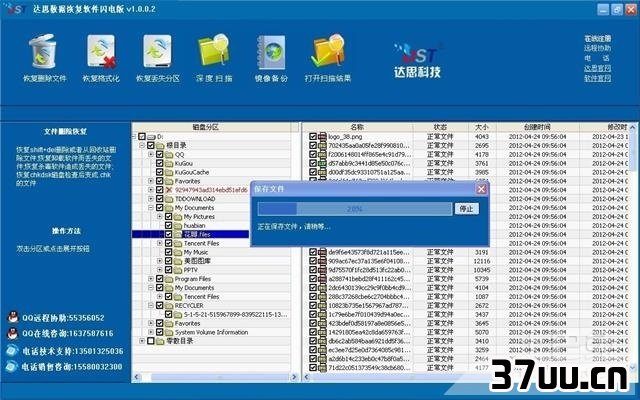Viewport: 640px width, 400px height.
Task: Click the file list vertical scrollbar
Action: [x=632, y=249]
